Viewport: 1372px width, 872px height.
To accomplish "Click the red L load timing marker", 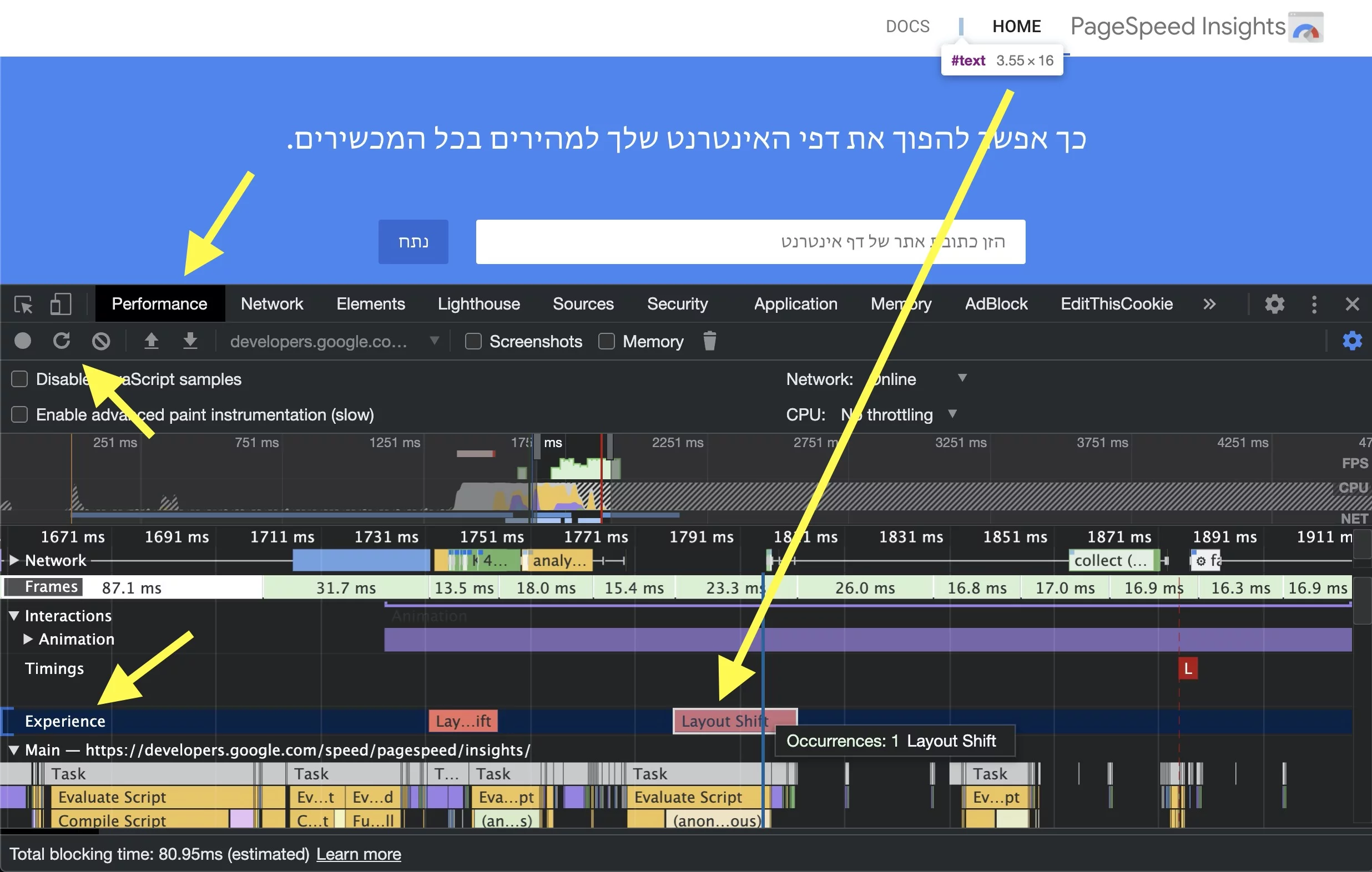I will tap(1188, 668).
